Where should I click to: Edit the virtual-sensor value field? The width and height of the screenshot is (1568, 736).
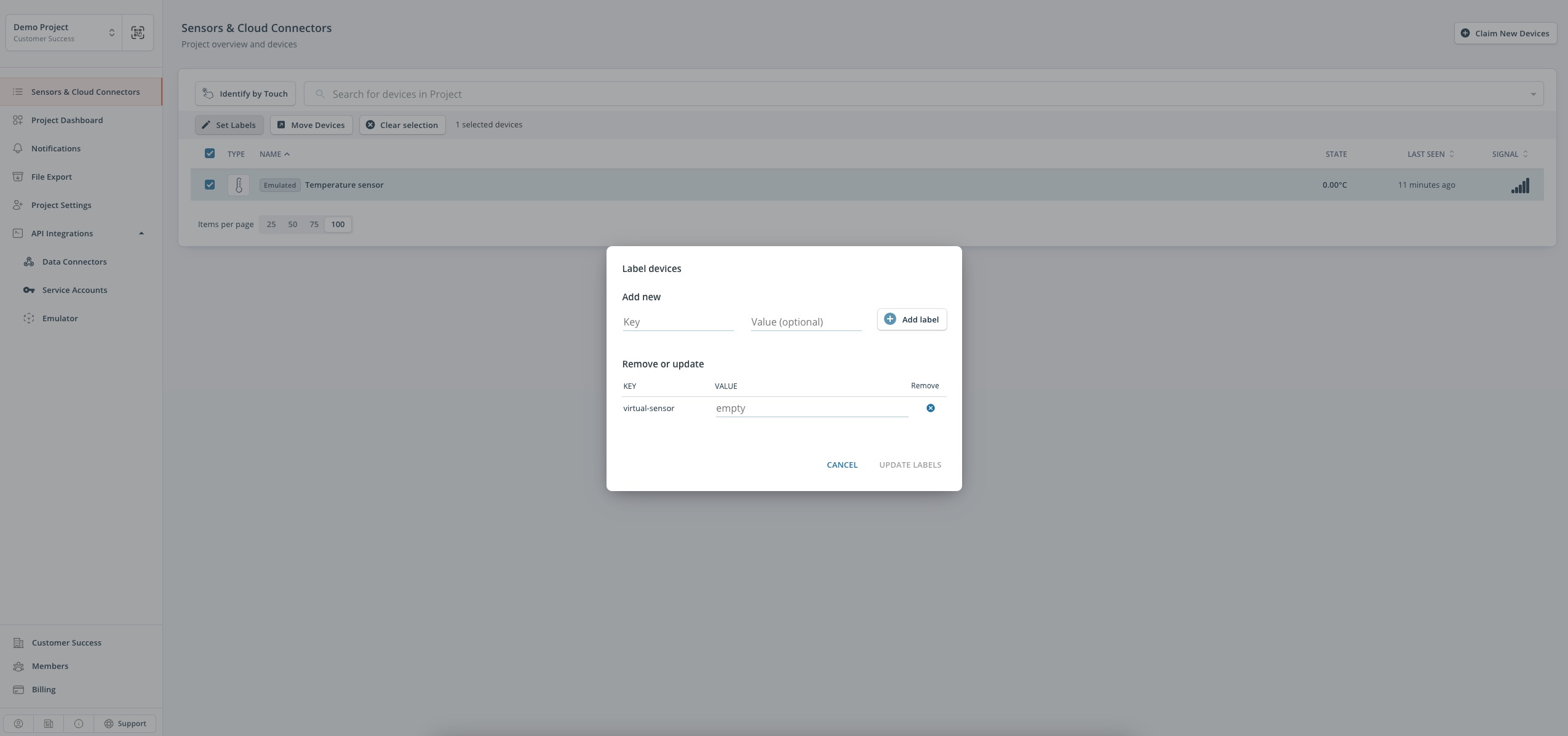pos(812,408)
